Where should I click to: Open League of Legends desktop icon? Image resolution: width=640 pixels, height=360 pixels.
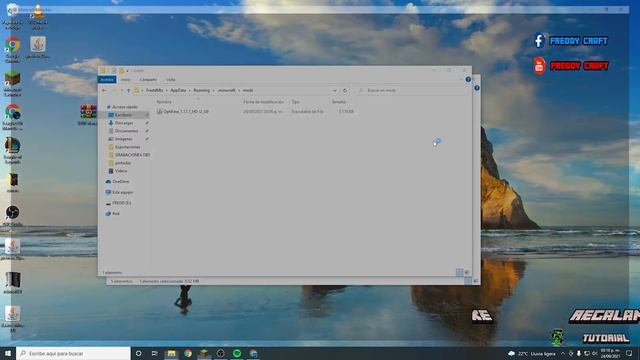[x=12, y=151]
